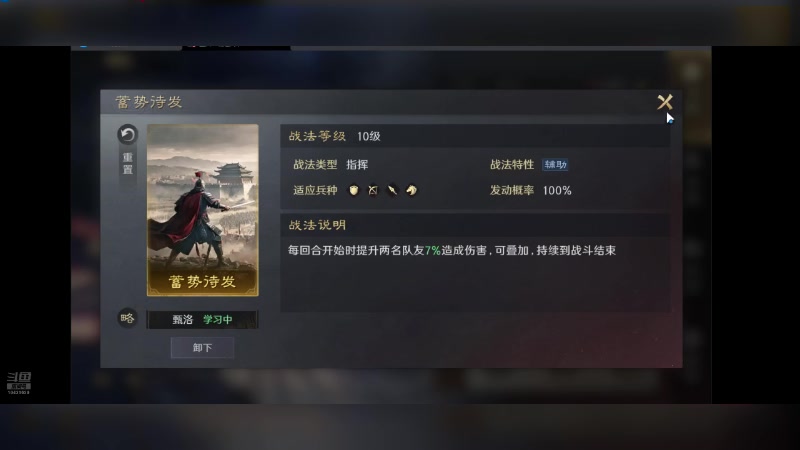Click the 三国 watermark logo
800x450 pixels.
tap(19, 383)
